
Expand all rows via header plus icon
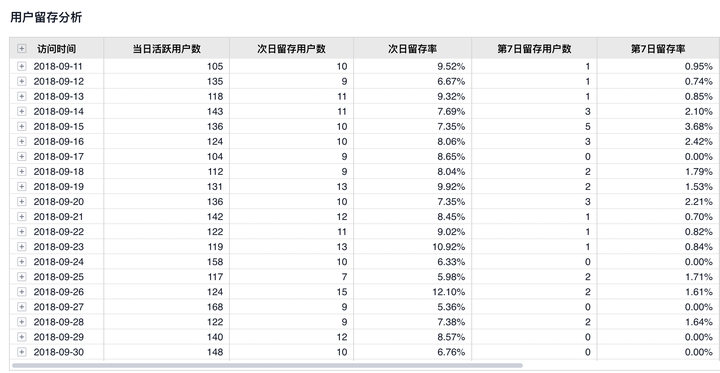[x=21, y=48]
